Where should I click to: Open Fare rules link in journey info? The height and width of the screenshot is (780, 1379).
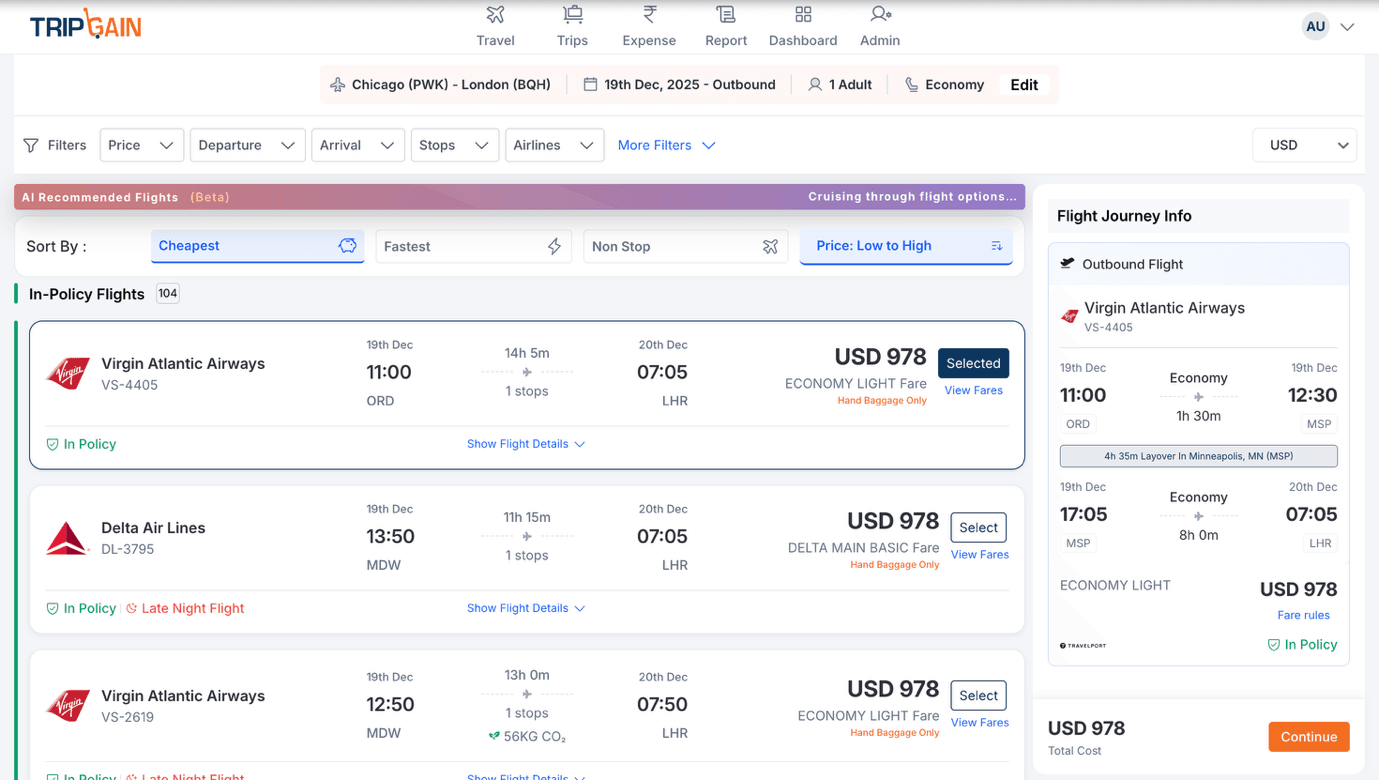[x=1303, y=615]
